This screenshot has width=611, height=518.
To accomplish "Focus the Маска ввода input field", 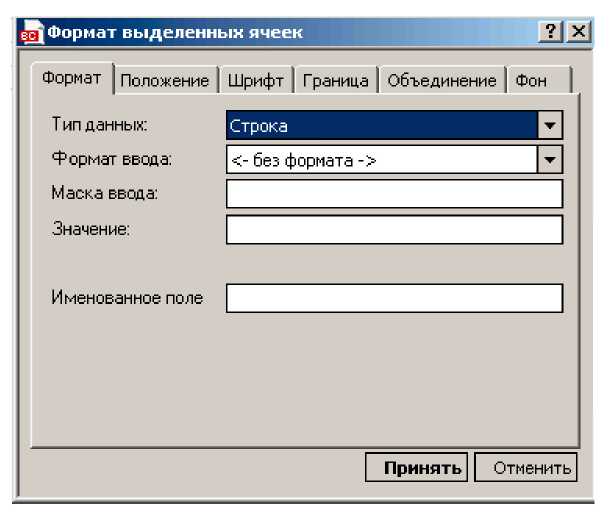I will click(x=394, y=194).
